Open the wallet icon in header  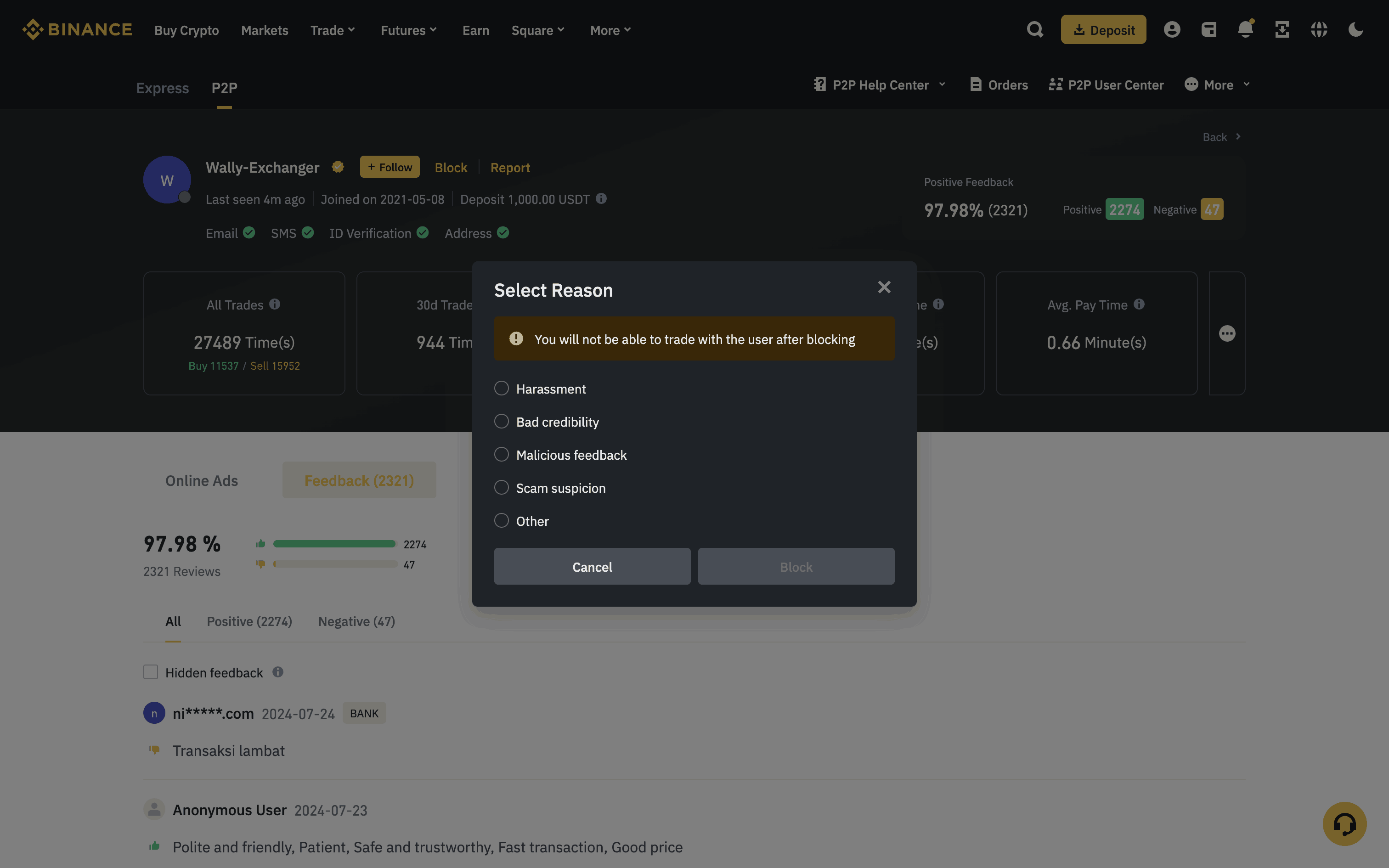coord(1209,29)
